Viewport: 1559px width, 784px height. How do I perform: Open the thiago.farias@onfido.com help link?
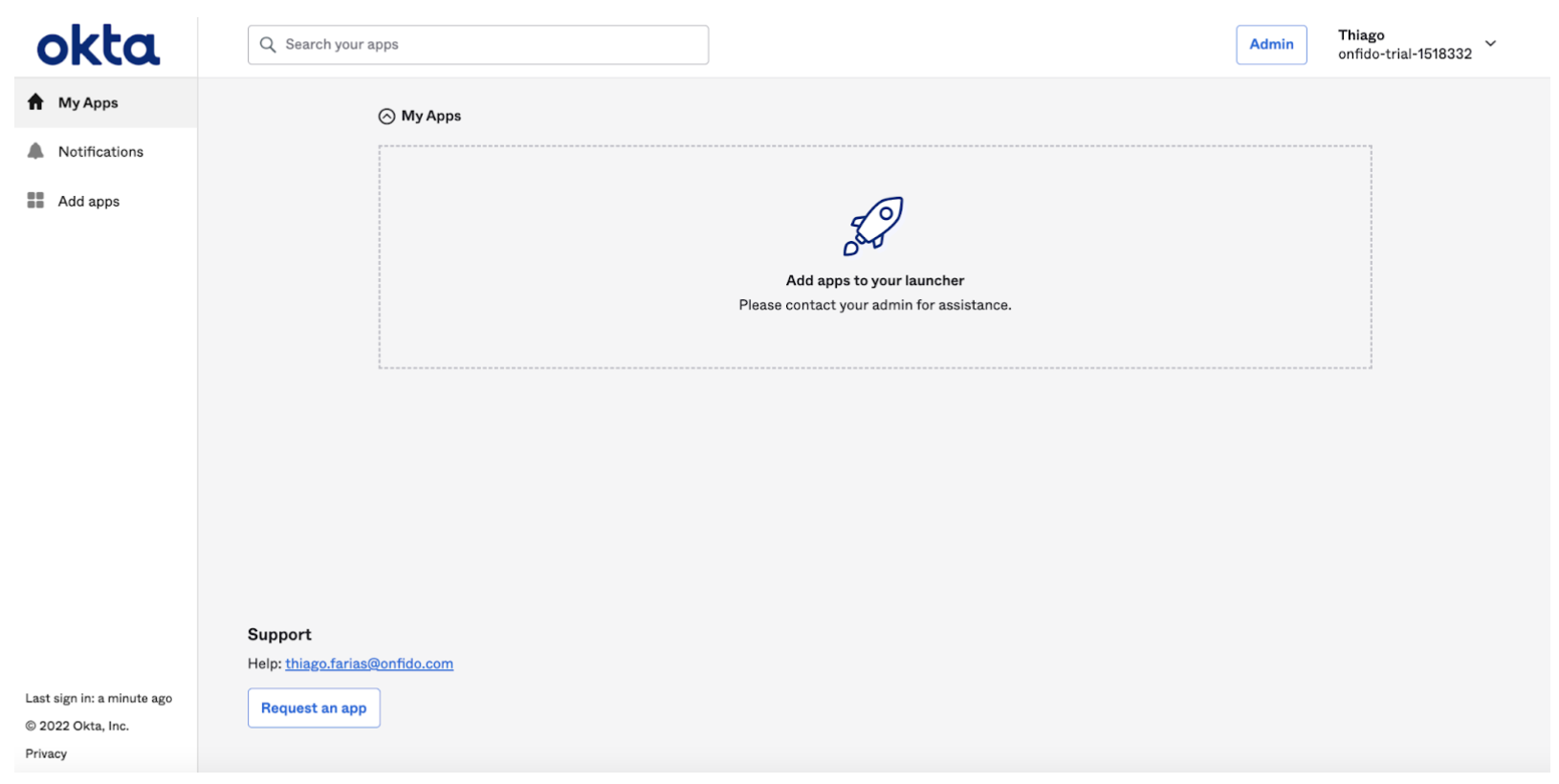369,664
